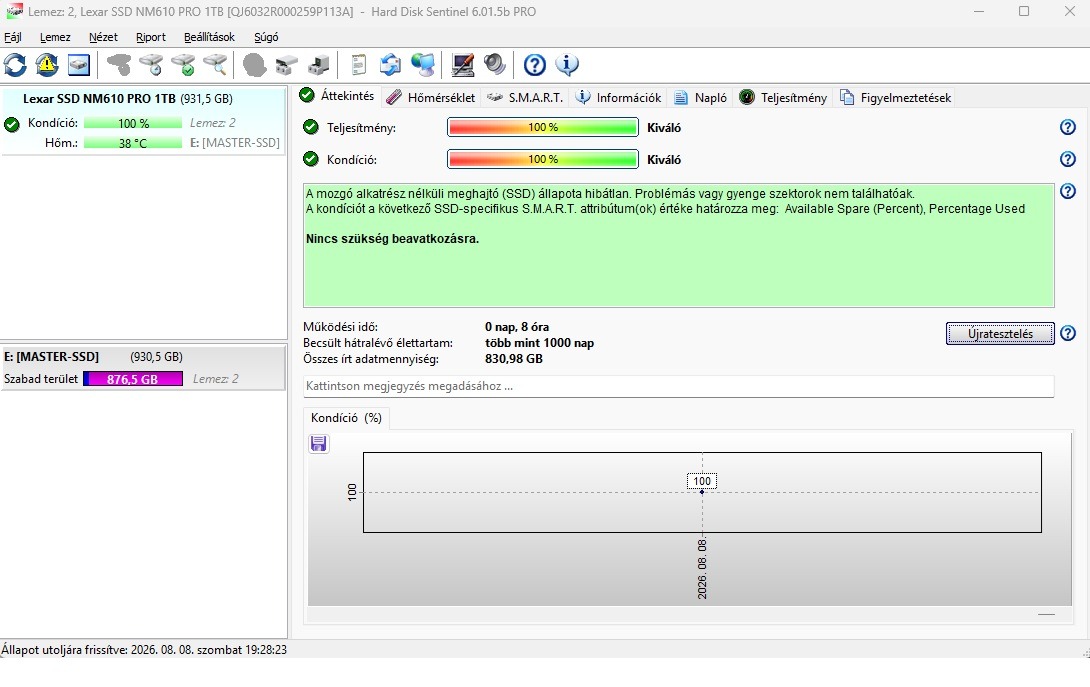The image size is (1090, 687).
Task: Click the Szabad terület 876,5 GB bar
Action: pyautogui.click(x=133, y=379)
